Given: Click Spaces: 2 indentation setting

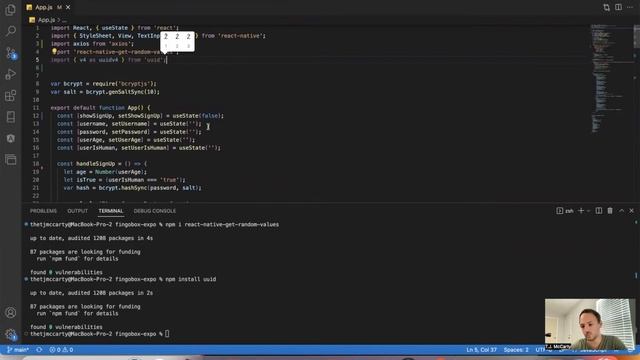Looking at the screenshot, I should click(516, 350).
